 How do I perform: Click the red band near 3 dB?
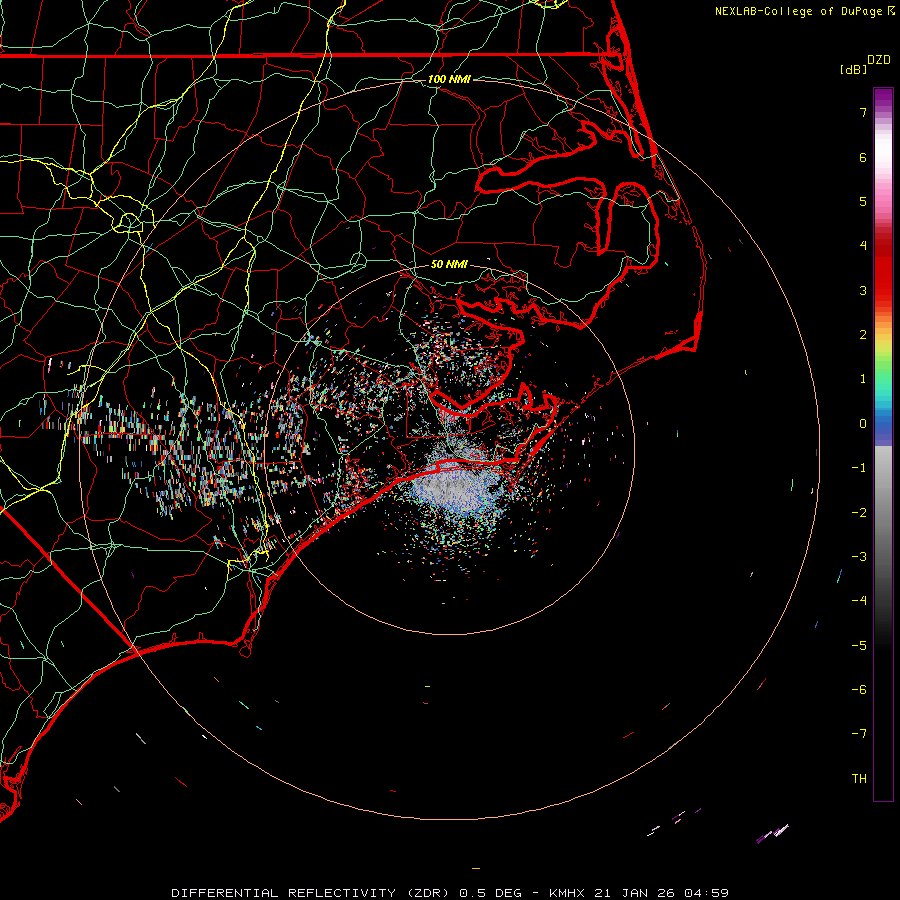(883, 290)
